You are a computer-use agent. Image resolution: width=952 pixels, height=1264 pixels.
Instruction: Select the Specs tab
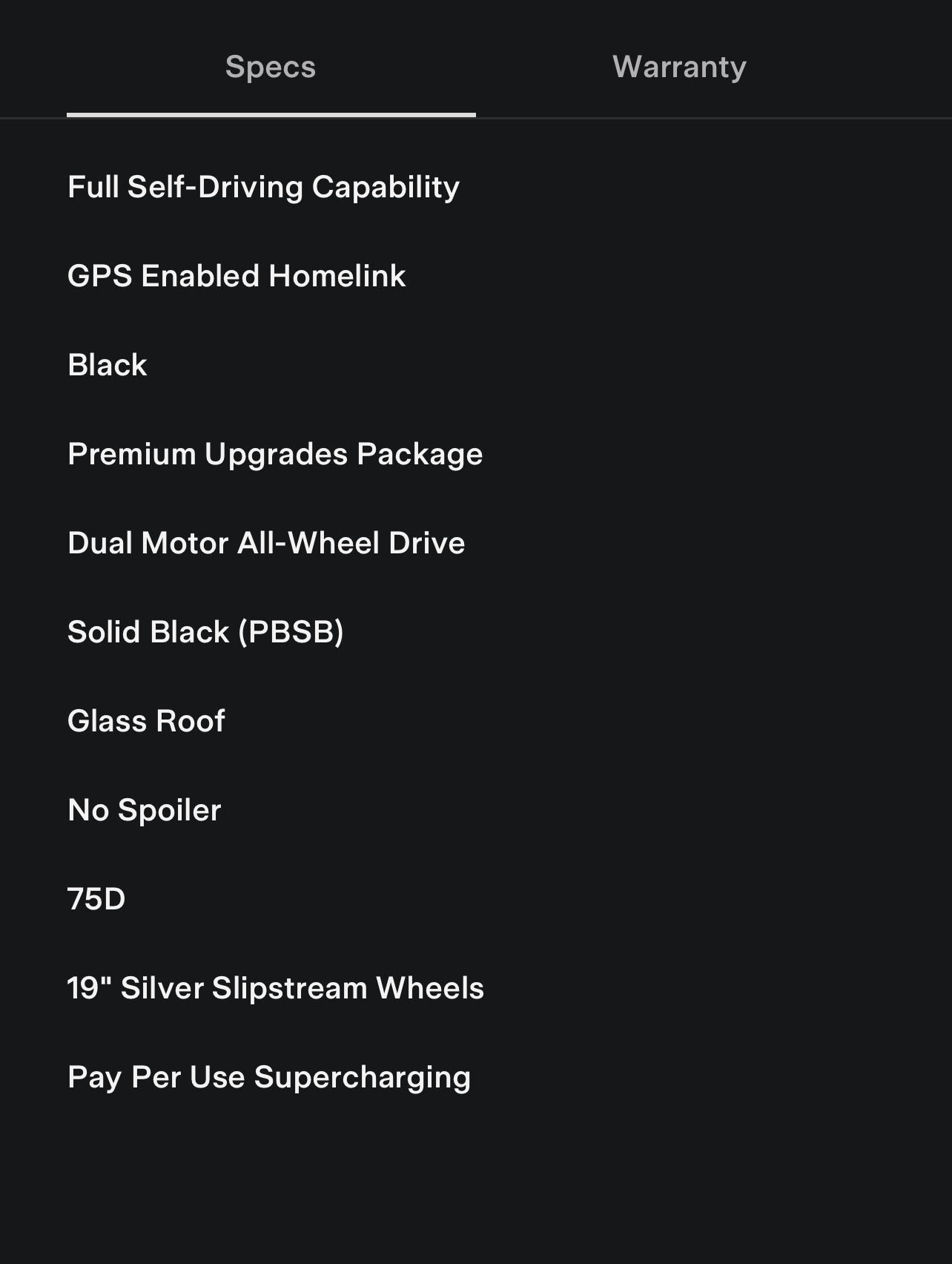pos(271,67)
